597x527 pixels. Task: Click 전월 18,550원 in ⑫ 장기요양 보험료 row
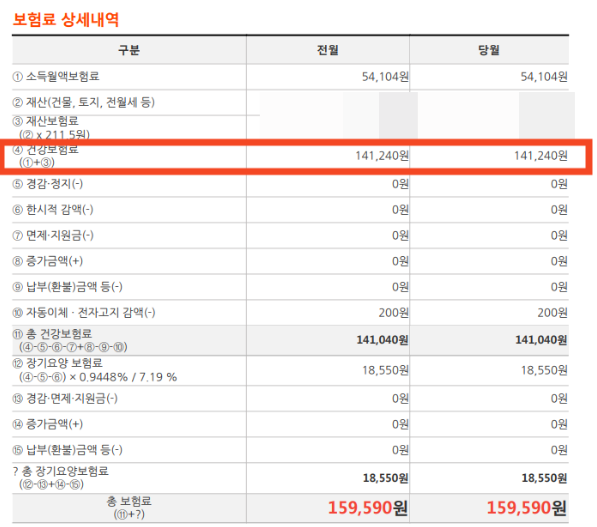point(385,370)
